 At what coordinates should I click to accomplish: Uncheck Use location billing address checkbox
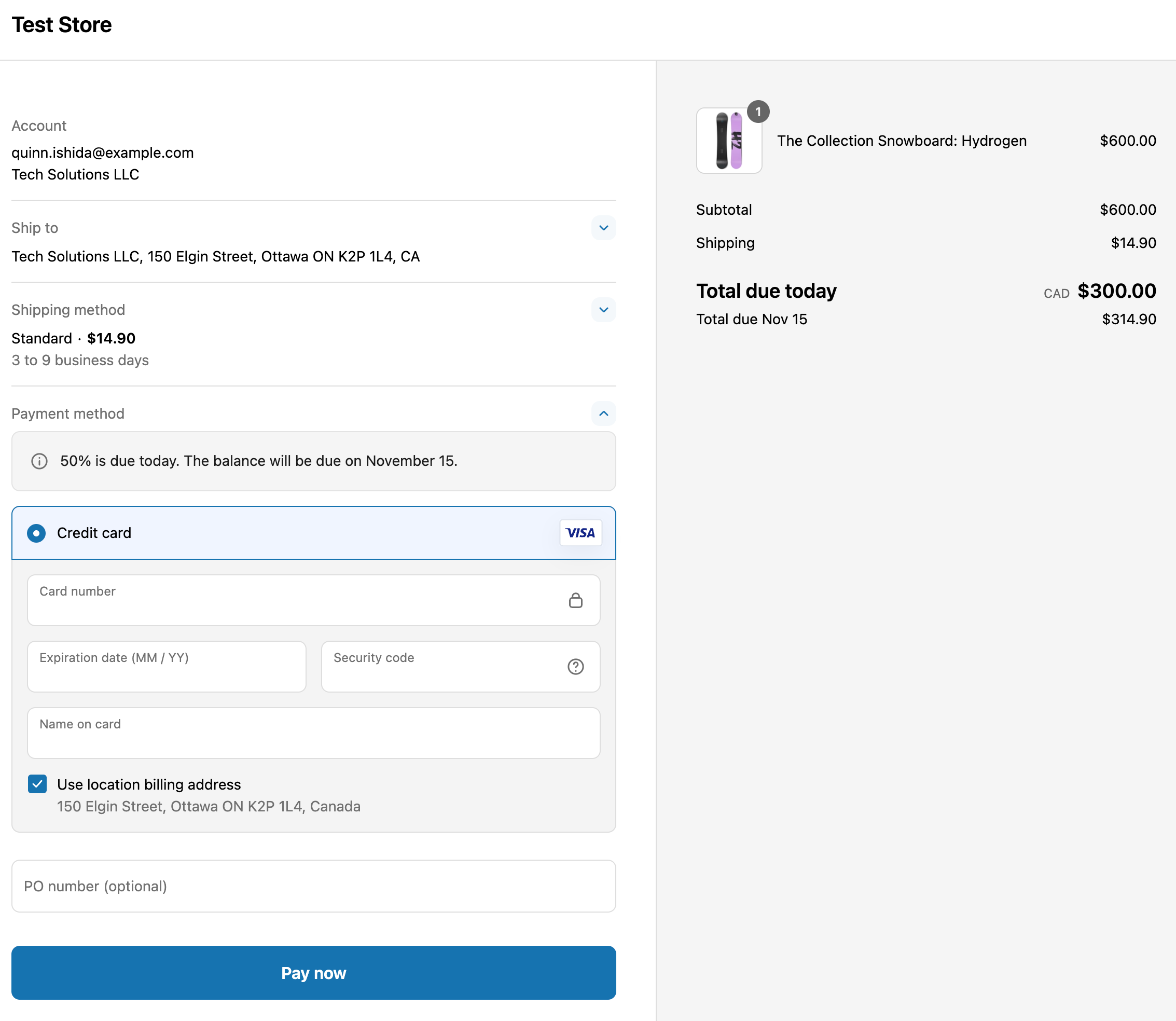pos(37,784)
